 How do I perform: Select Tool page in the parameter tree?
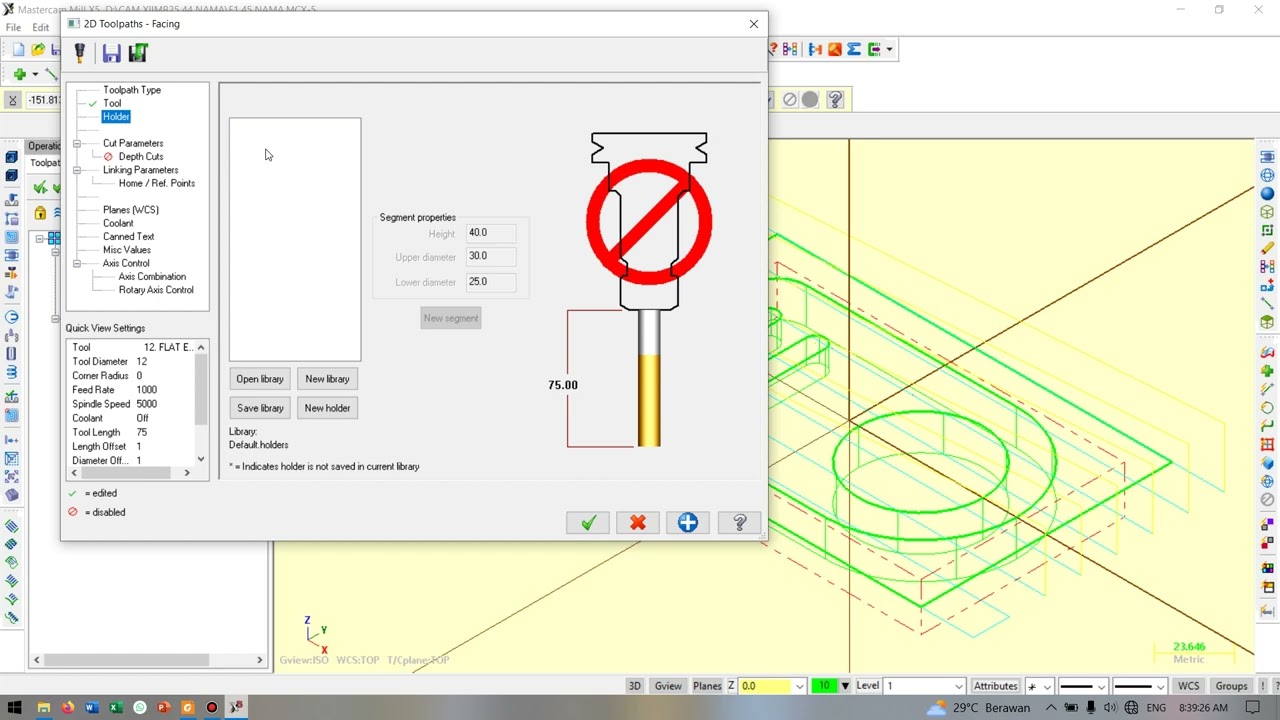tap(112, 103)
